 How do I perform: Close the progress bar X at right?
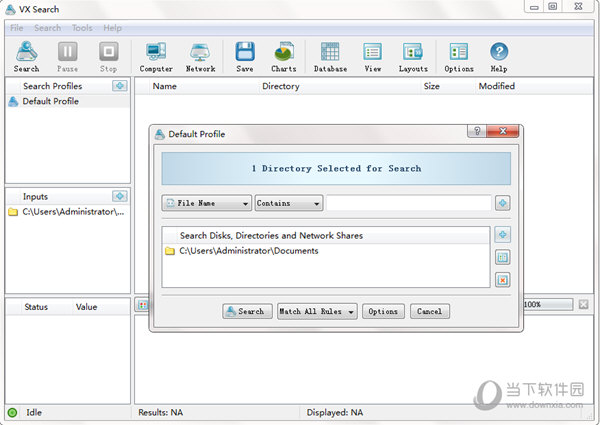pyautogui.click(x=583, y=305)
